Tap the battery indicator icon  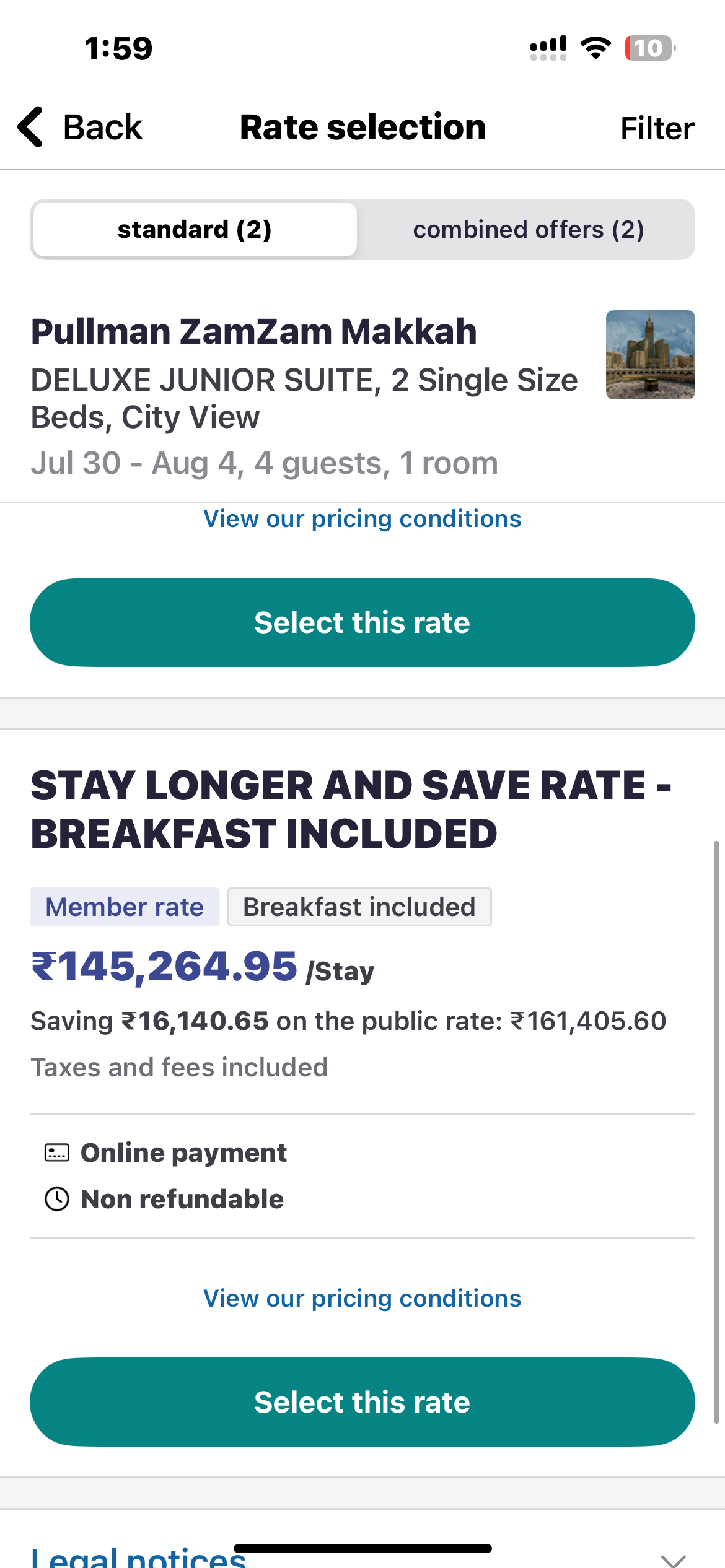(650, 48)
